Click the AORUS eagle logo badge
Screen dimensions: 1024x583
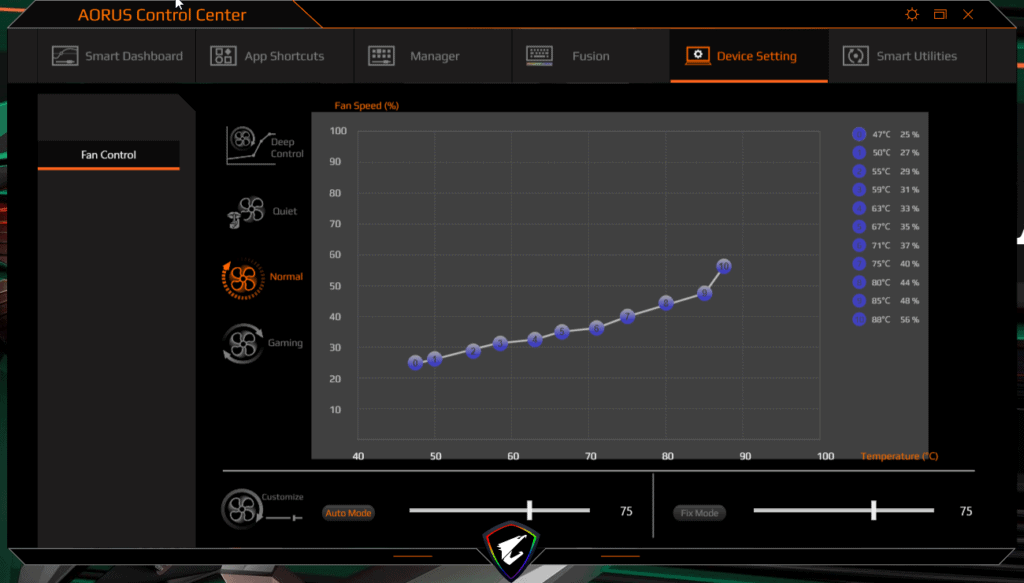[x=511, y=551]
